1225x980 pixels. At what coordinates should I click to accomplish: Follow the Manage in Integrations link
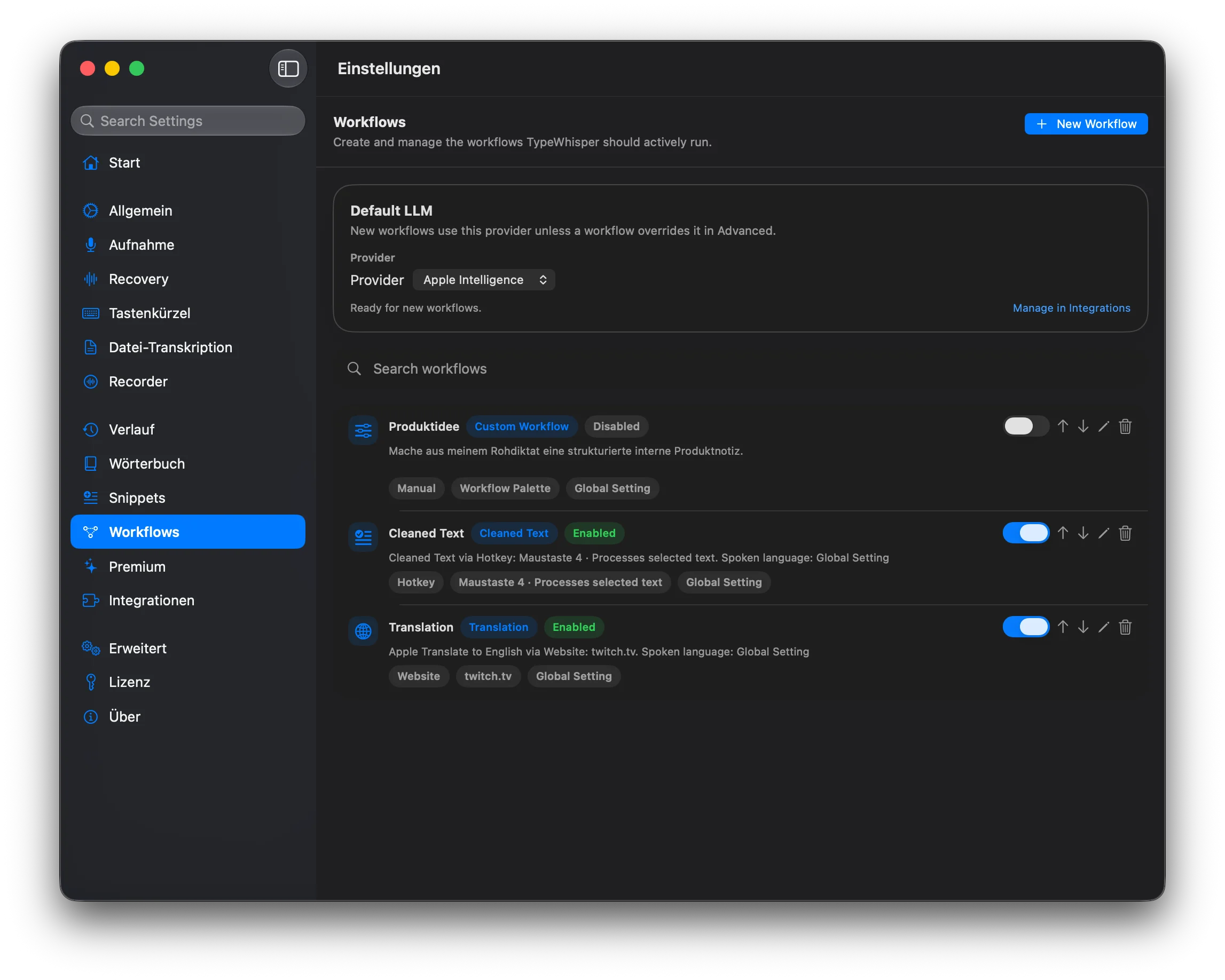coord(1071,308)
